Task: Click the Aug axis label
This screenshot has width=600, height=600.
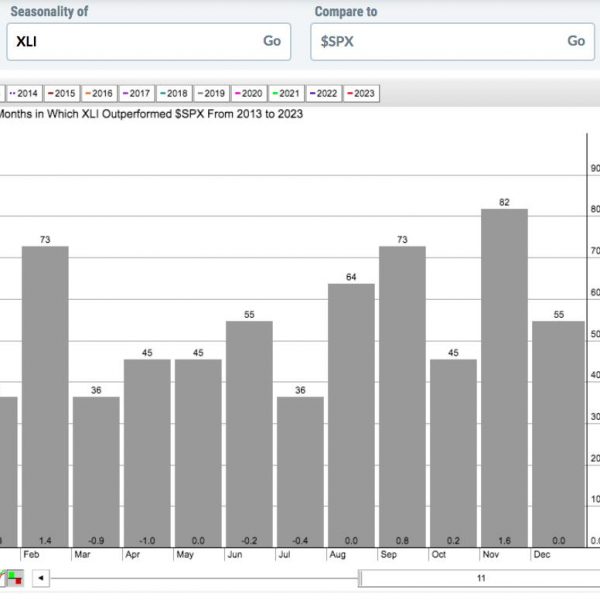Action: pyautogui.click(x=337, y=554)
